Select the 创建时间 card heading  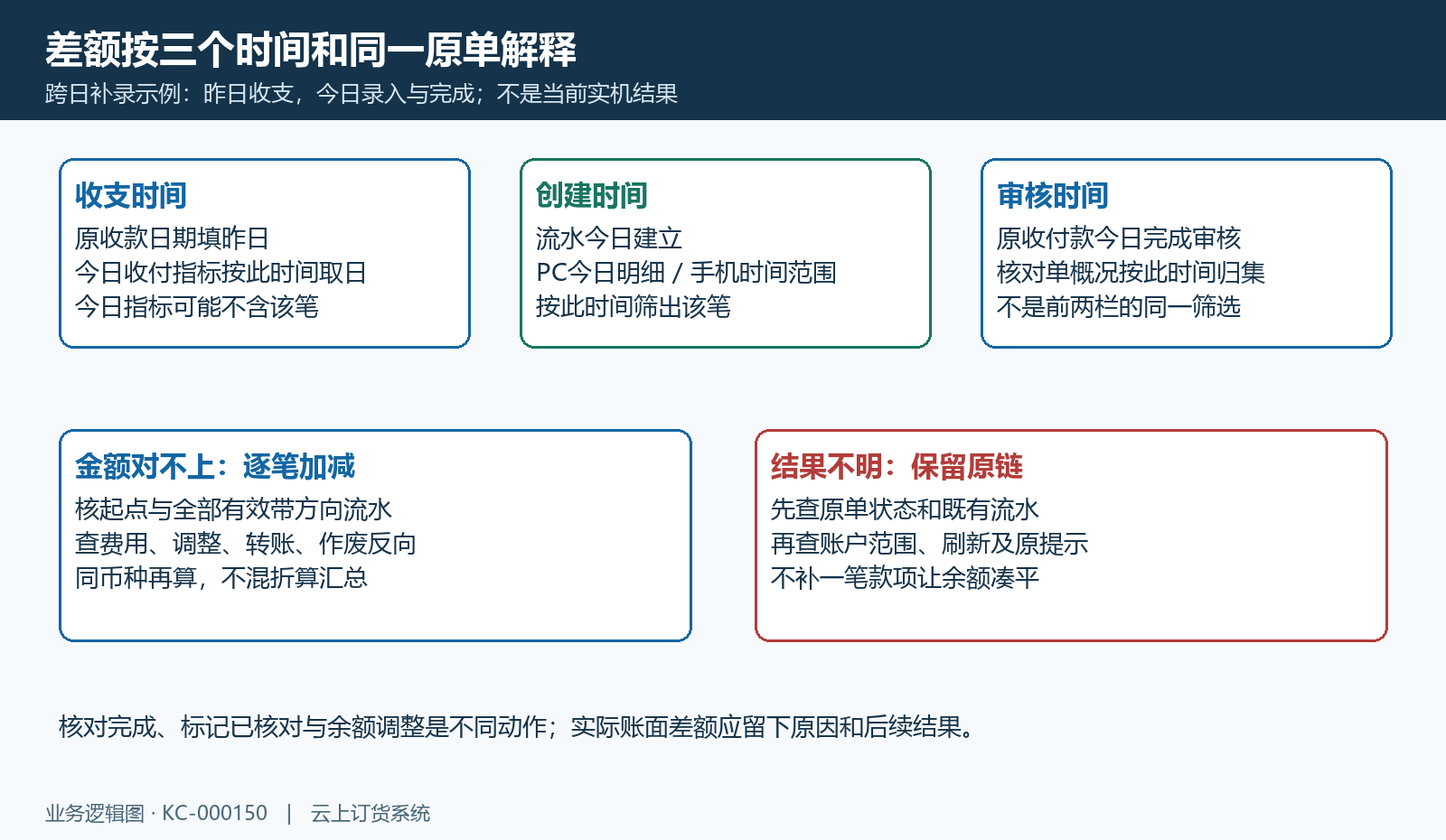[592, 195]
